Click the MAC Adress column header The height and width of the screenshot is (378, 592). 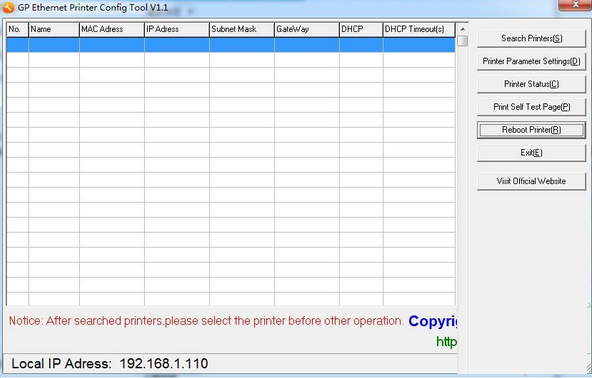tap(112, 29)
